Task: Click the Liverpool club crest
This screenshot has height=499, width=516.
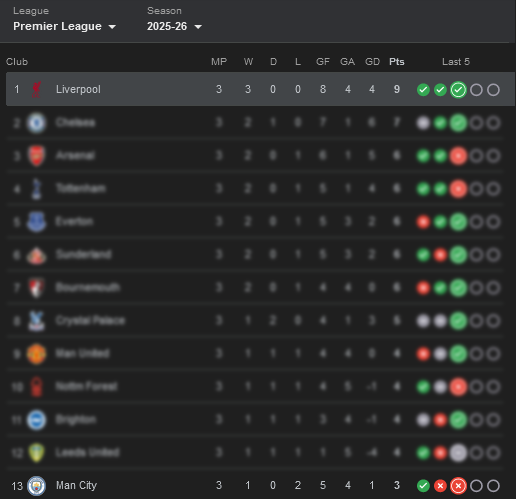Action: point(36,89)
